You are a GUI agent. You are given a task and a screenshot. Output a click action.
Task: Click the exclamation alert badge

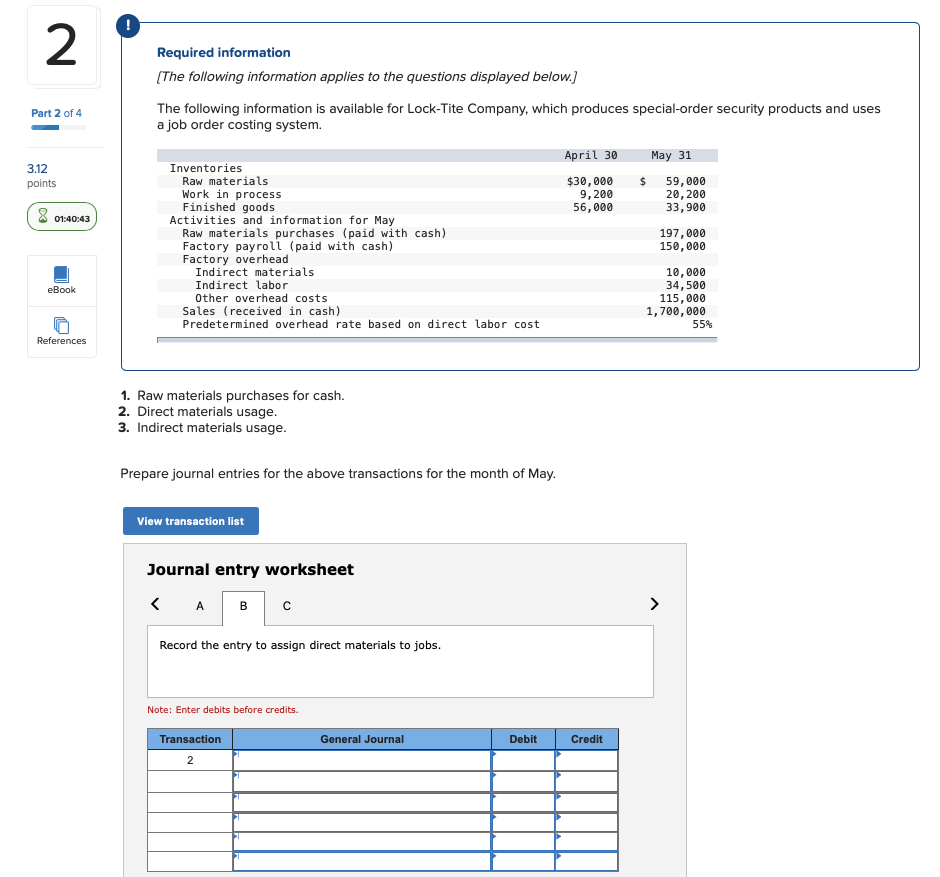click(x=127, y=25)
